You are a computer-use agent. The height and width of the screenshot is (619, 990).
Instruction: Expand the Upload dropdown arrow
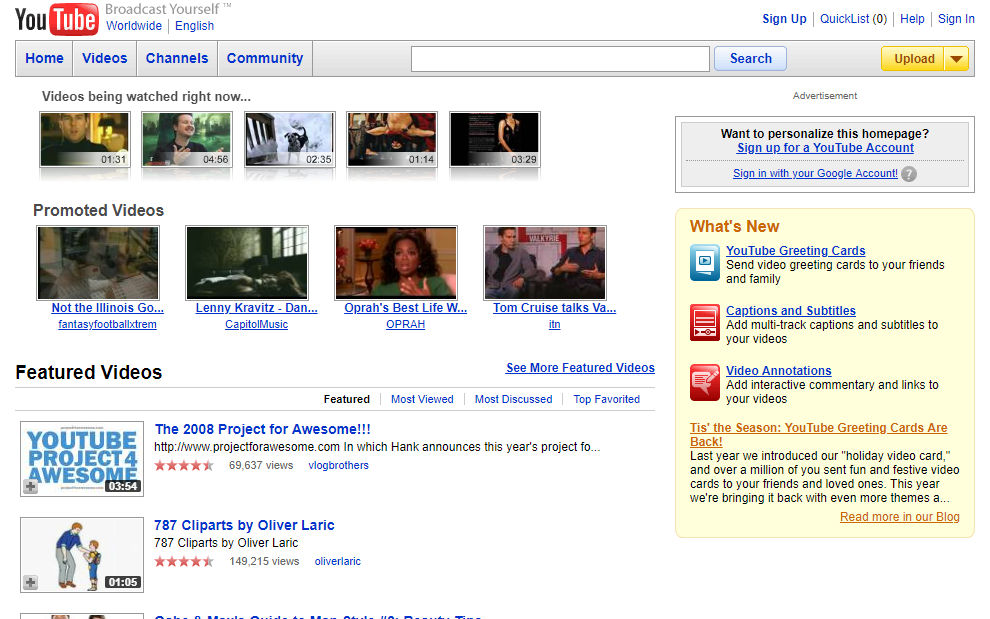point(957,59)
